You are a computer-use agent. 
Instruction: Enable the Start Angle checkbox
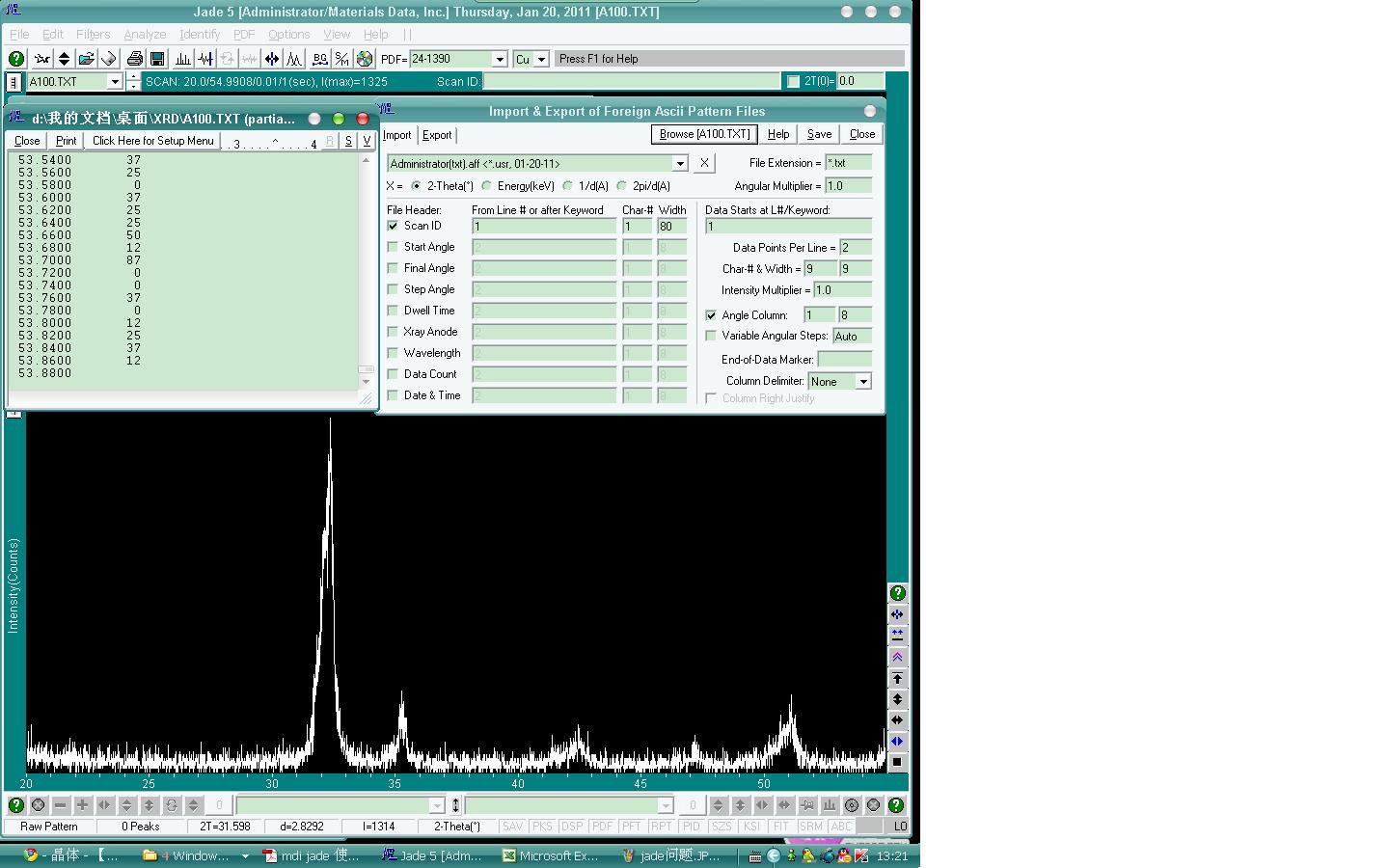393,247
